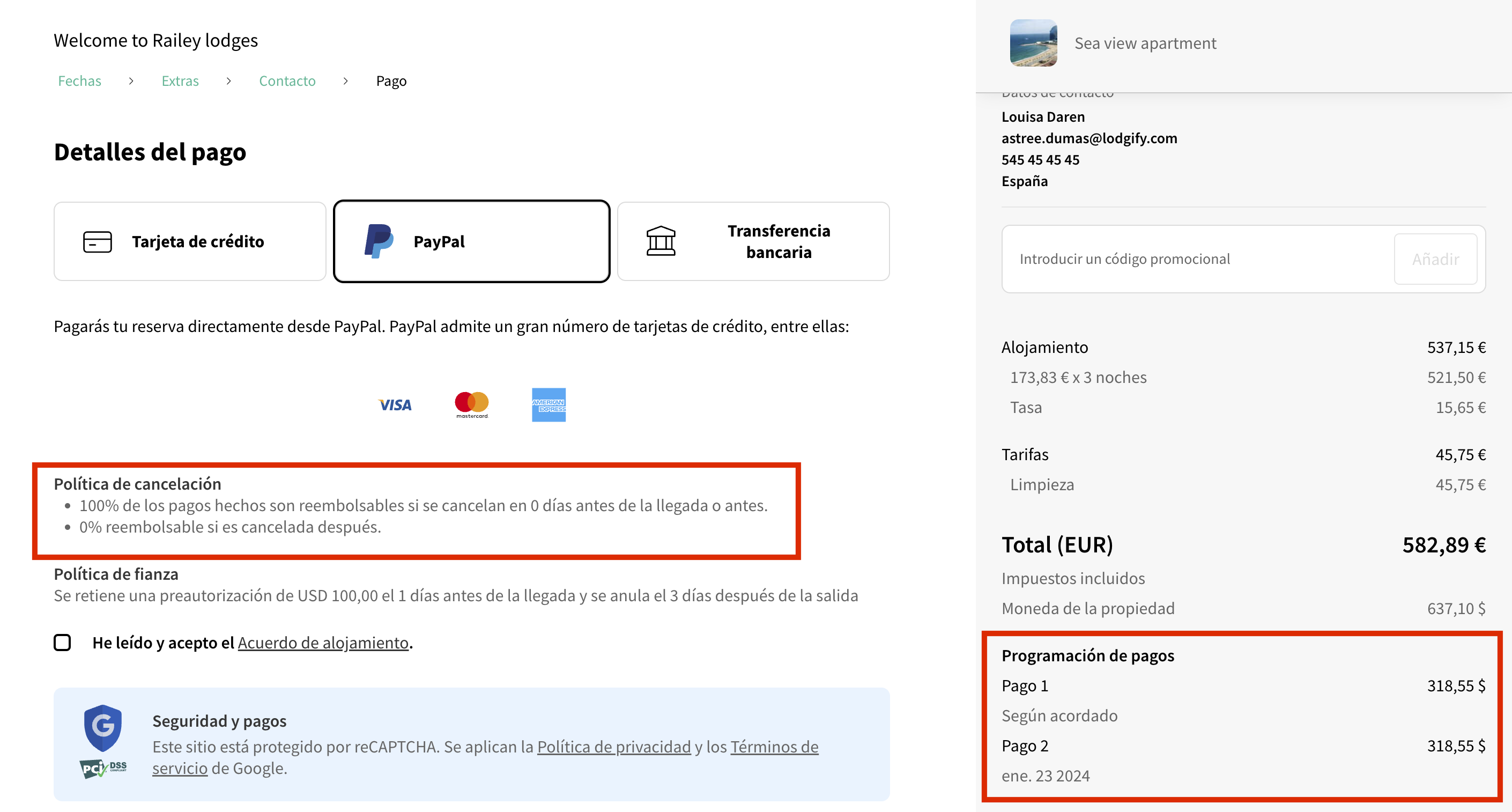Image resolution: width=1512 pixels, height=812 pixels.
Task: Click the PayPal payment method icon
Action: tap(379, 241)
